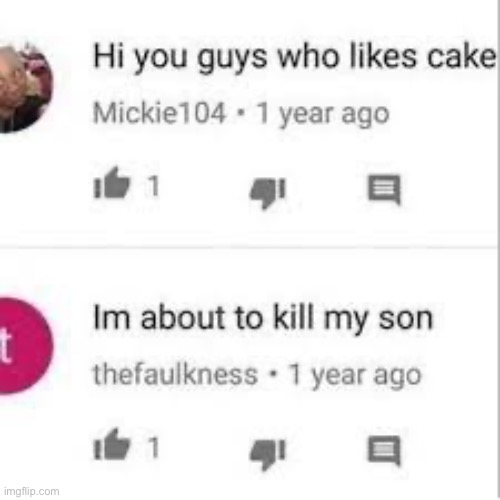Click thumbs down on thefaulkness comment
The width and height of the screenshot is (500, 500).
point(268,454)
